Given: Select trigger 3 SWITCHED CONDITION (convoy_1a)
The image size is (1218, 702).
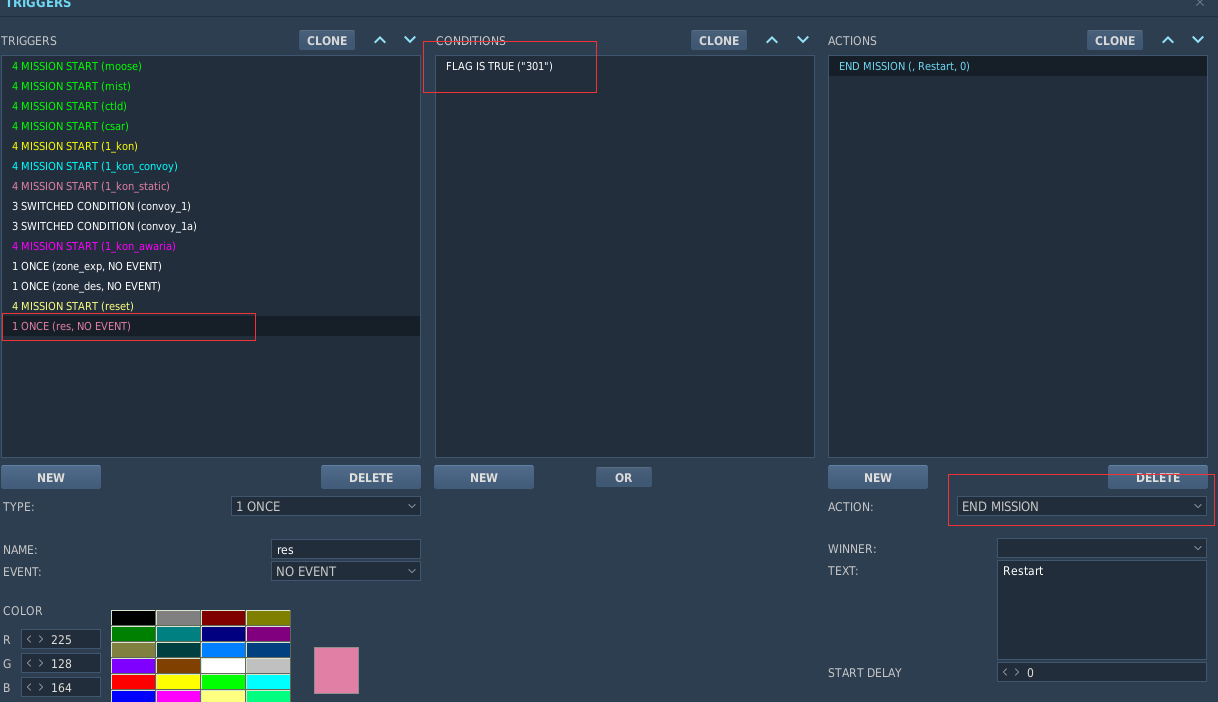Looking at the screenshot, I should (x=211, y=226).
